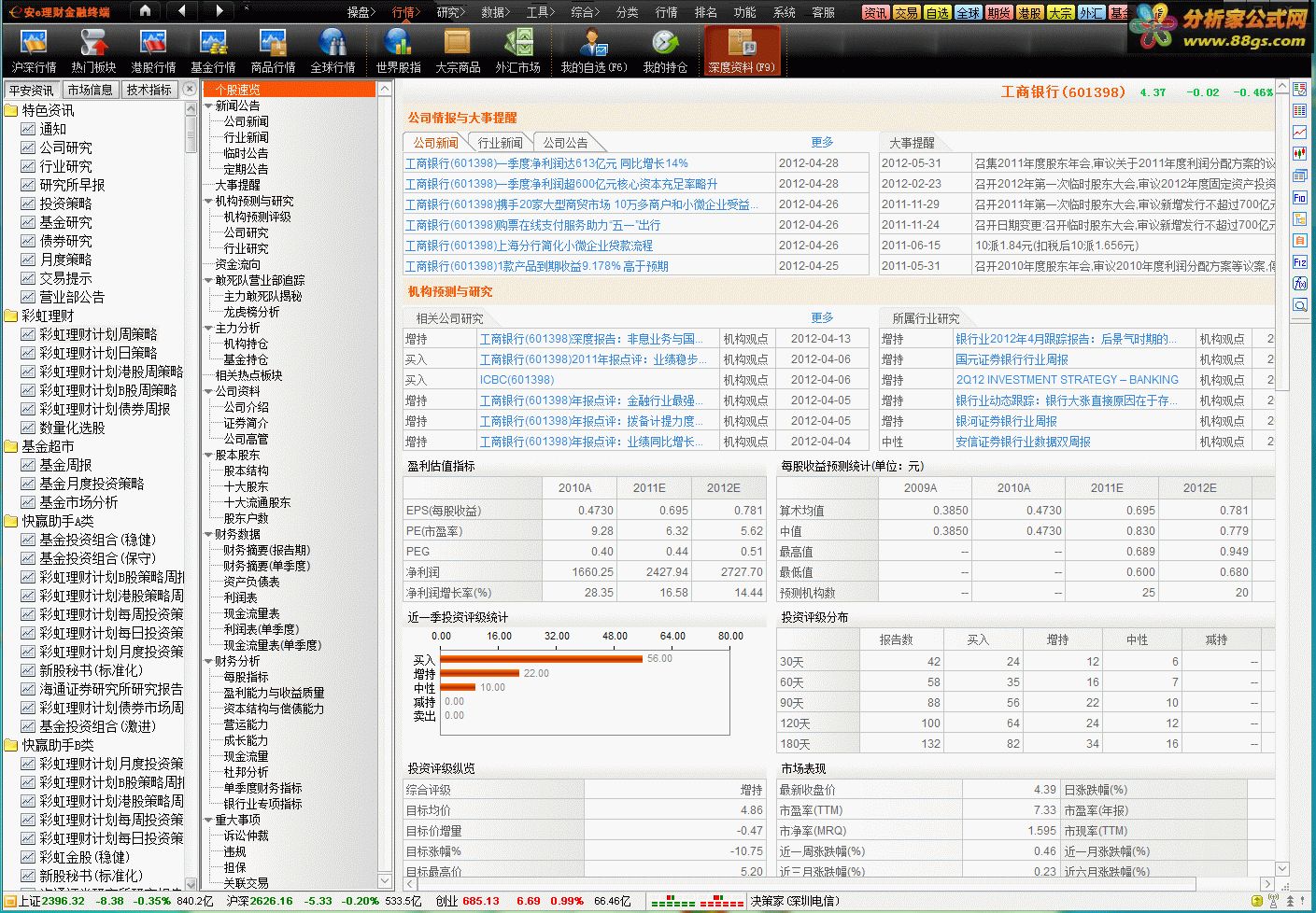Viewport: 1316px width, 913px height.
Task: Collapse the 财务数据 tree node
Action: click(x=208, y=534)
